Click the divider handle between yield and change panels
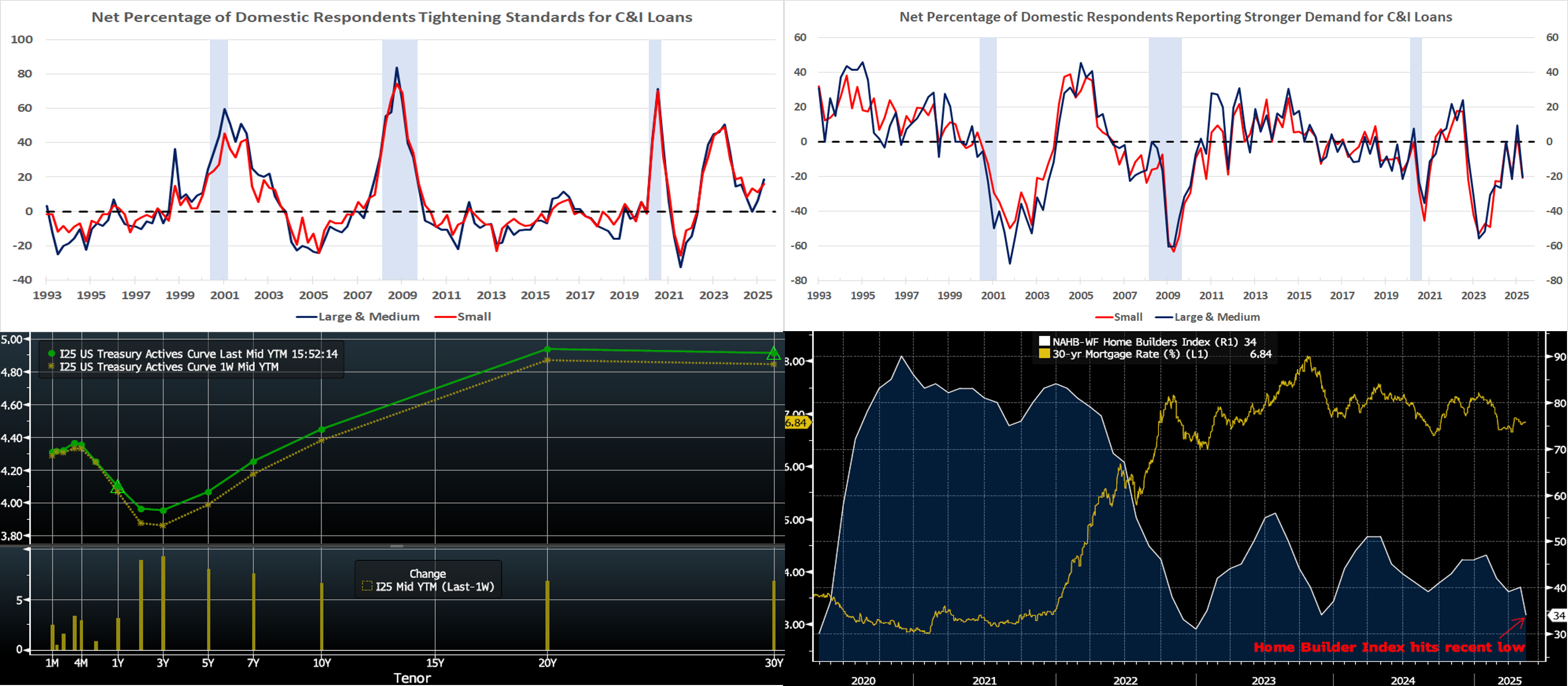 point(397,546)
